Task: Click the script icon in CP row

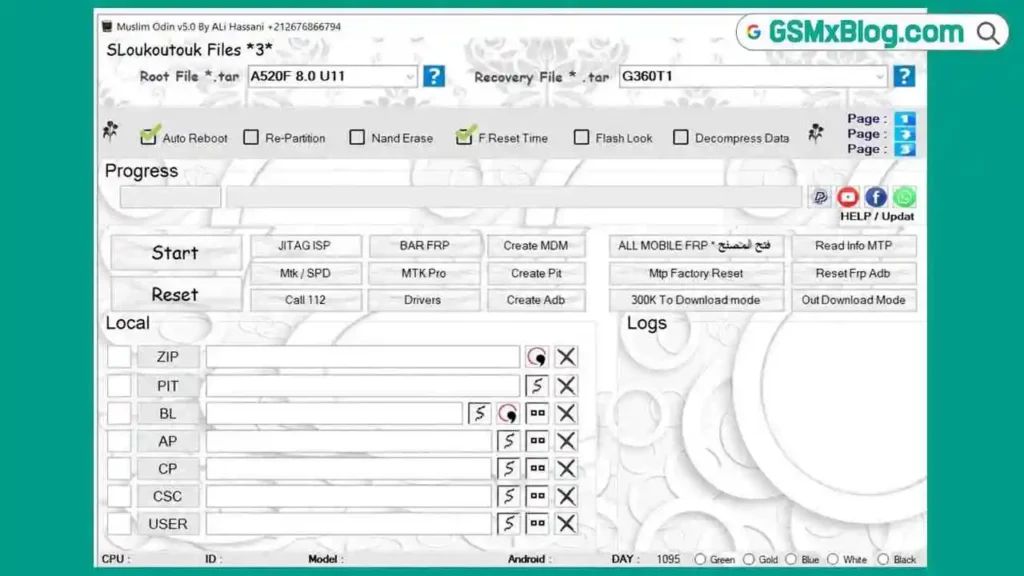Action: point(508,468)
